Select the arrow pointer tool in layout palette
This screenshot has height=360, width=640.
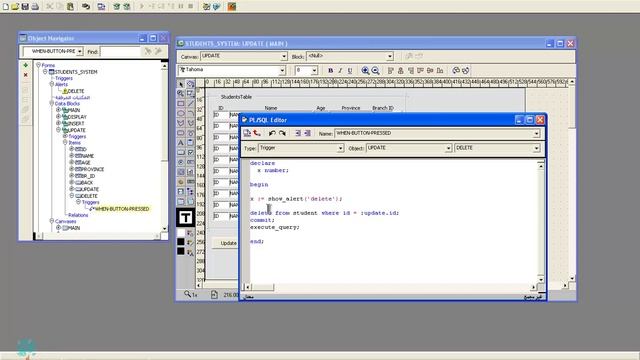coord(181,84)
